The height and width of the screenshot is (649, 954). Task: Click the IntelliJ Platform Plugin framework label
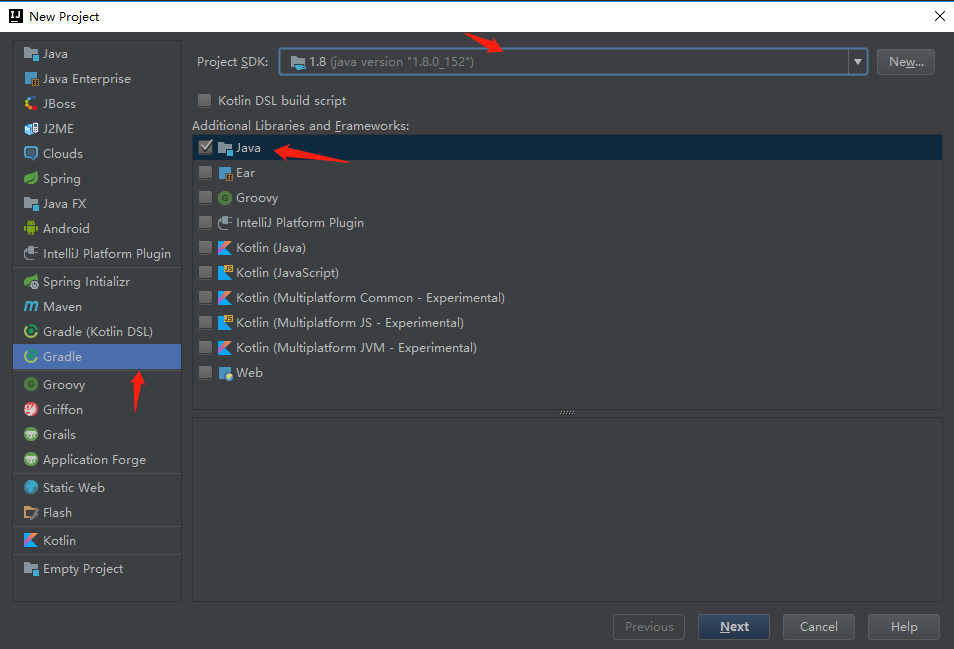tap(300, 223)
